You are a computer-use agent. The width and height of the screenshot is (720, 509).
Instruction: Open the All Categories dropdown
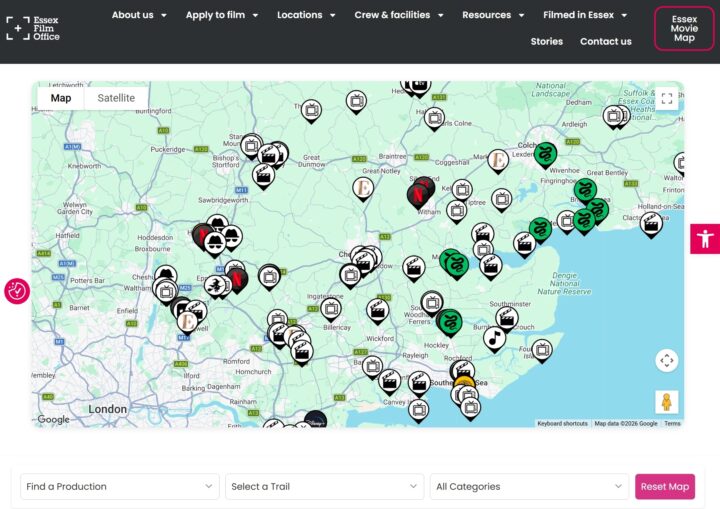pos(529,486)
